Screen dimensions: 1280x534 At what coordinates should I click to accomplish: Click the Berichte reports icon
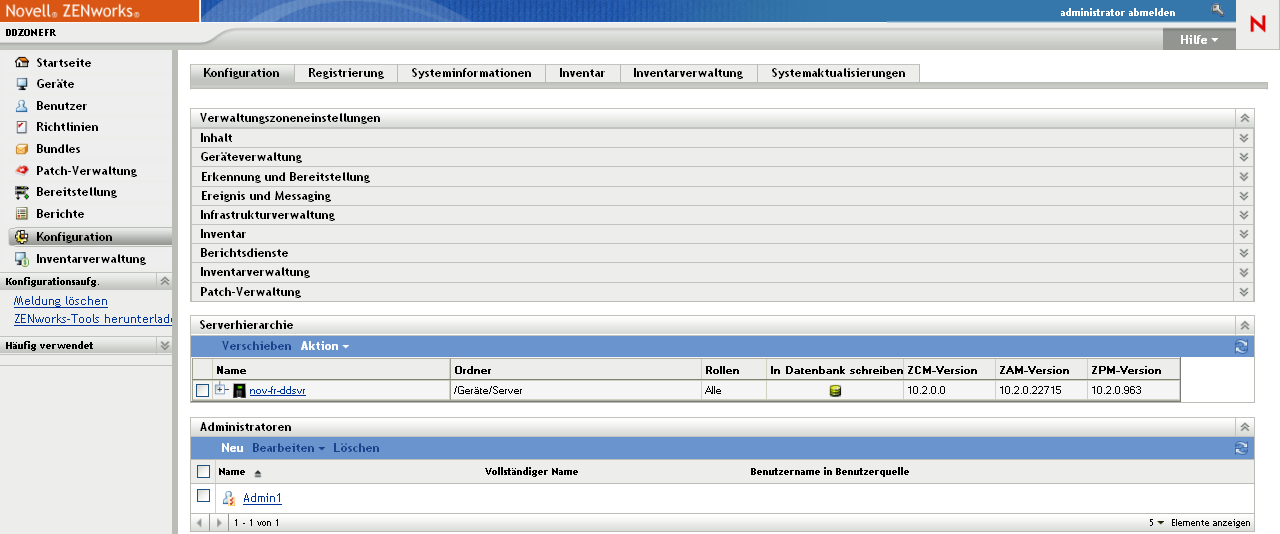(22, 214)
